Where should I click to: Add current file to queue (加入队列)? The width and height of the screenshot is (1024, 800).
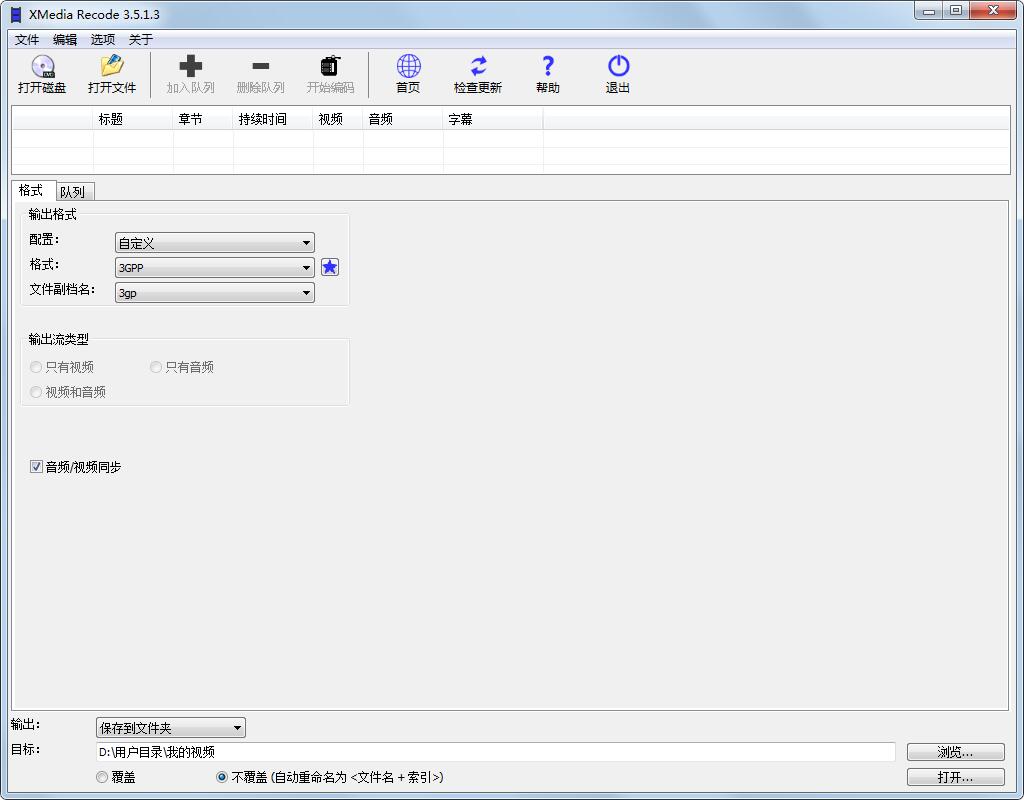tap(189, 74)
